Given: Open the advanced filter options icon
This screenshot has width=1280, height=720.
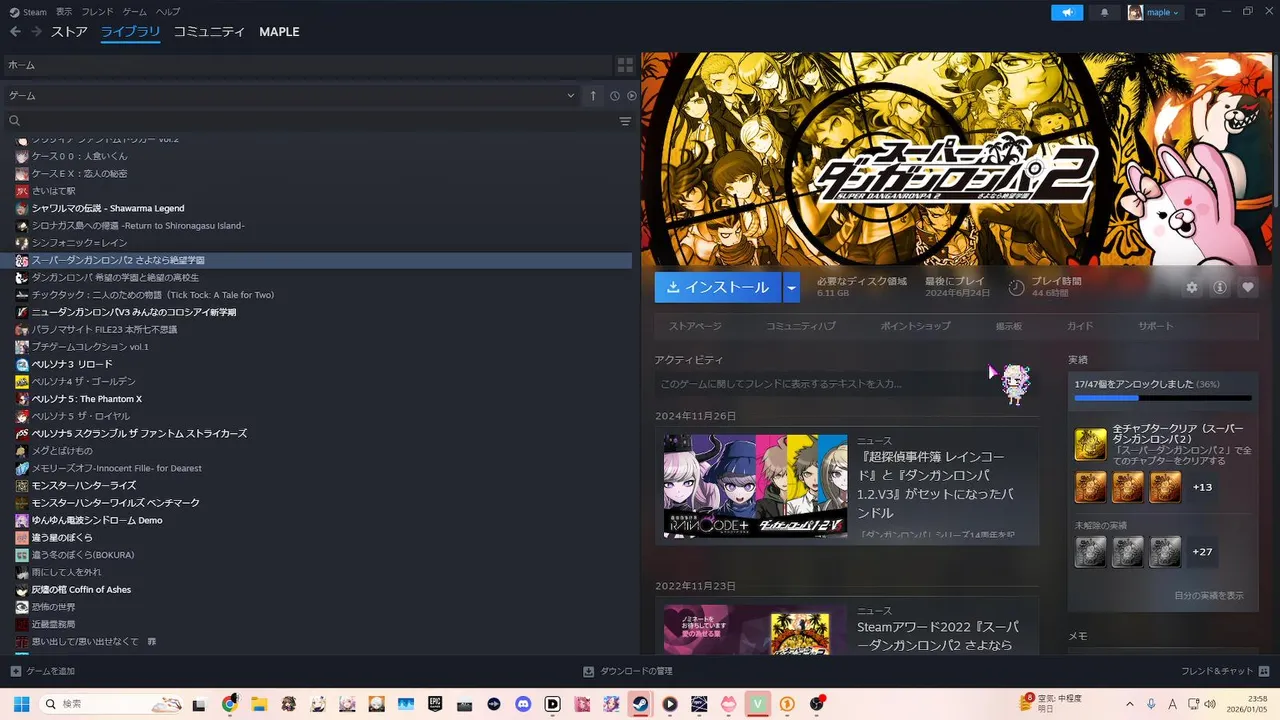Looking at the screenshot, I should pyautogui.click(x=625, y=121).
